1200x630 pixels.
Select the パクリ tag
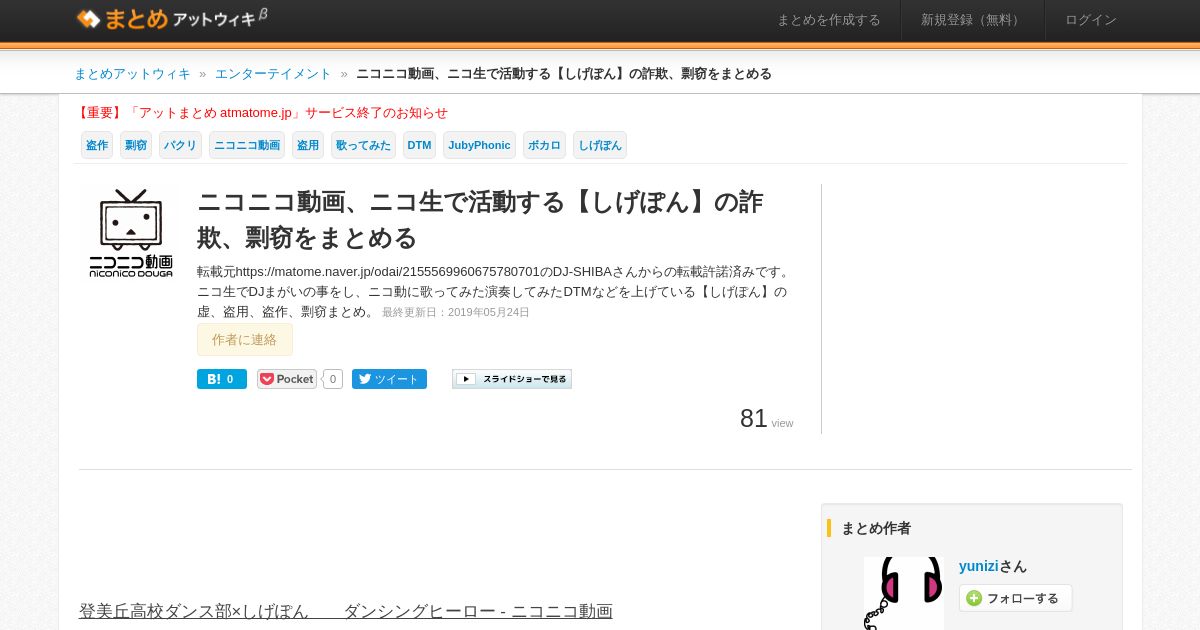point(180,145)
